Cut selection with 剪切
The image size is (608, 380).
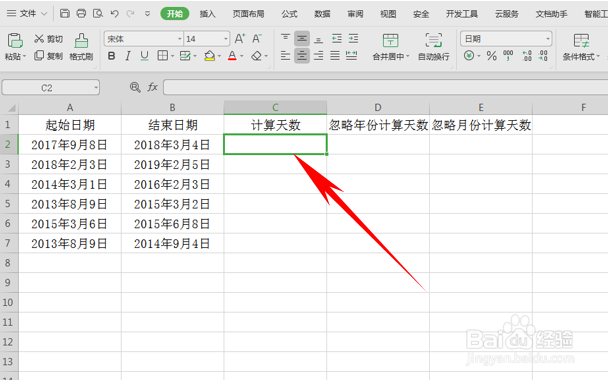48,39
